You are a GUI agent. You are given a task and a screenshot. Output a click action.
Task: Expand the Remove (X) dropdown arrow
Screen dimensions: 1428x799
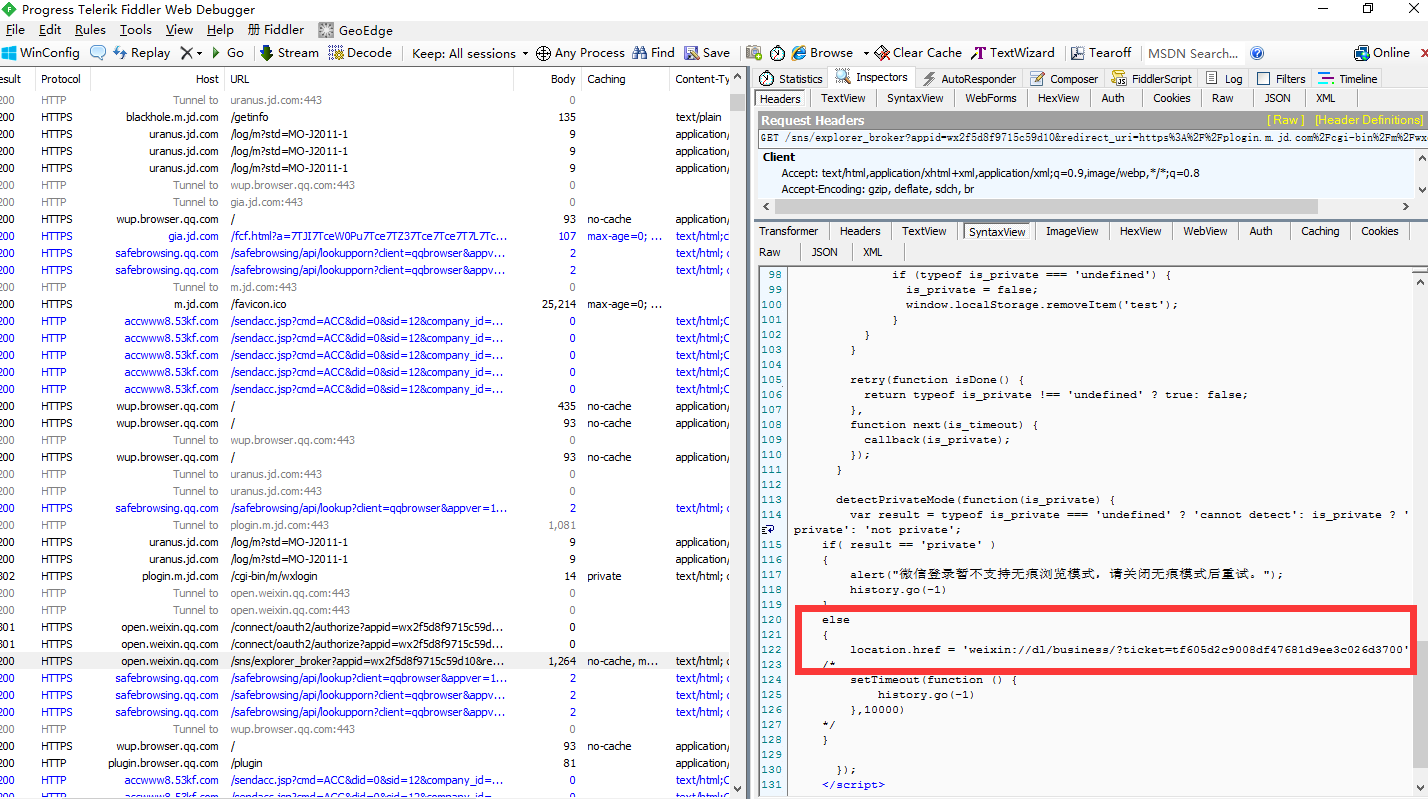199,53
